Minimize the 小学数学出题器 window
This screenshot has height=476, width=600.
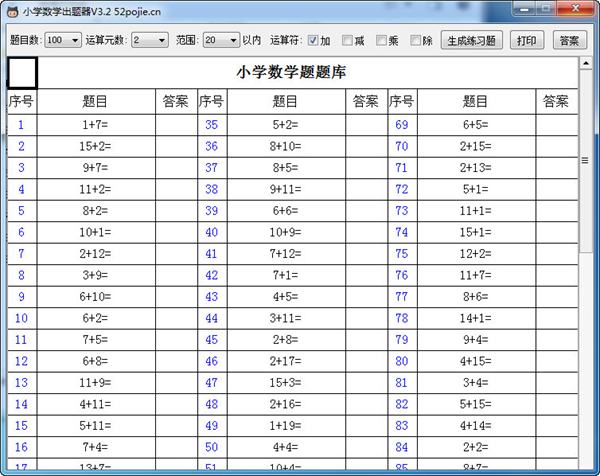(525, 9)
